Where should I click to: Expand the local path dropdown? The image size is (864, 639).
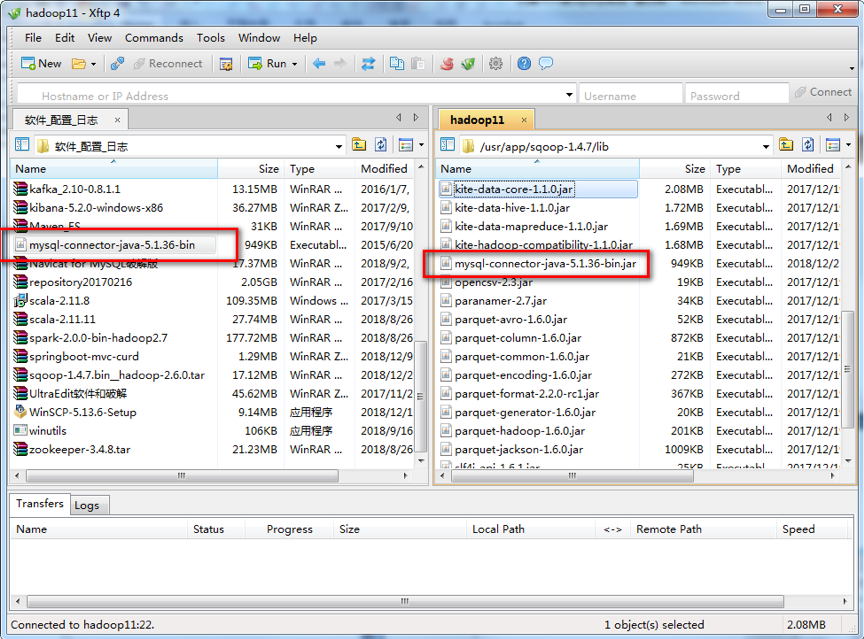coord(339,147)
